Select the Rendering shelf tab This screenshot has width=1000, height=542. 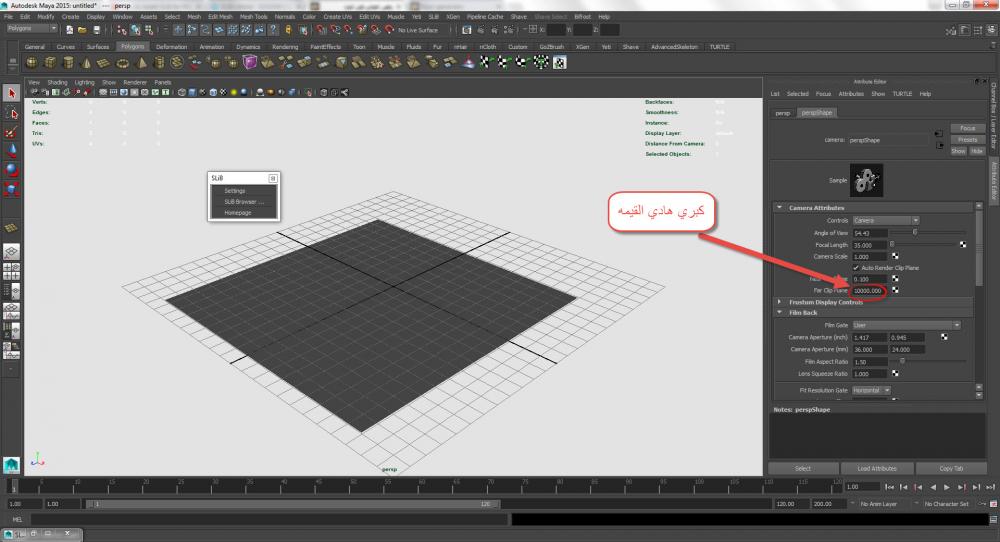tap(285, 47)
